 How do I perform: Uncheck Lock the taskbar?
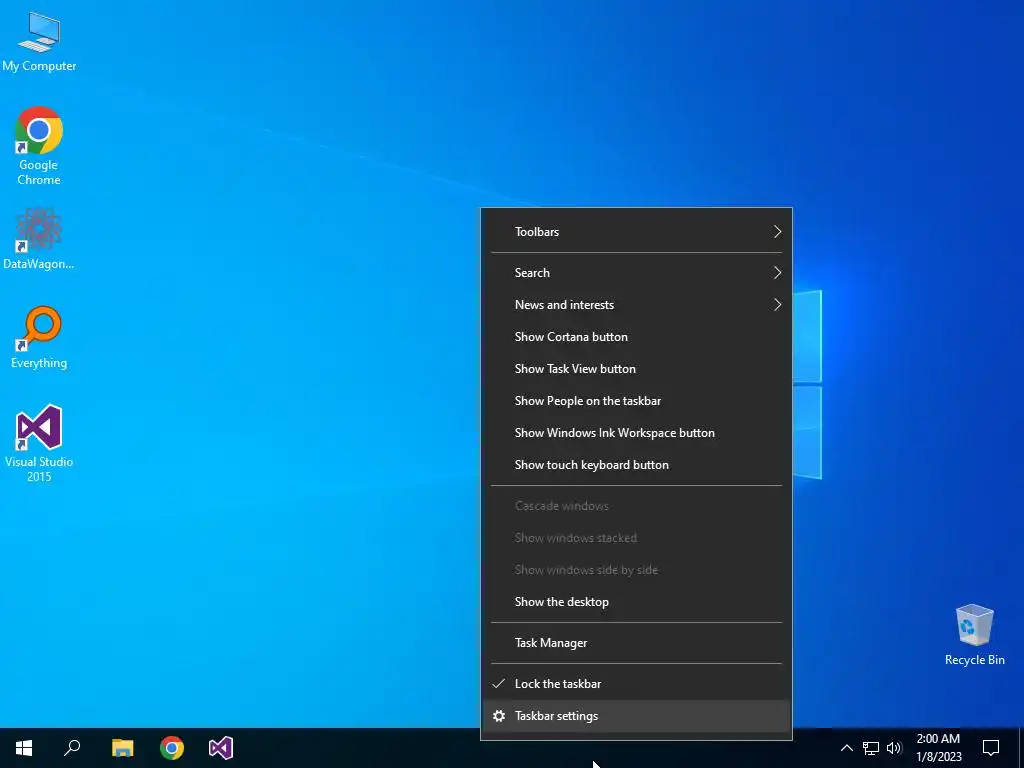[636, 684]
